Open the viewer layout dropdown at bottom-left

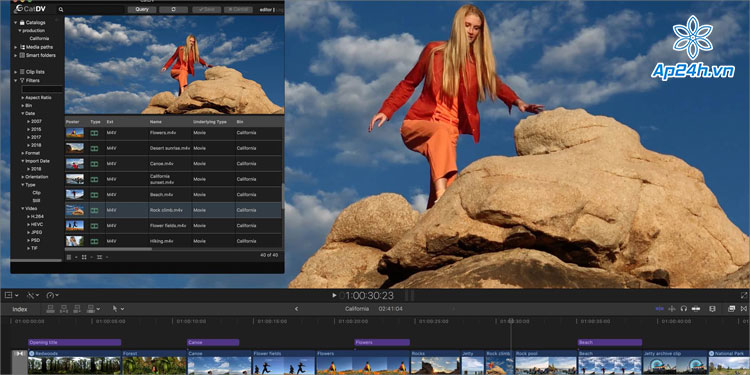coord(11,296)
